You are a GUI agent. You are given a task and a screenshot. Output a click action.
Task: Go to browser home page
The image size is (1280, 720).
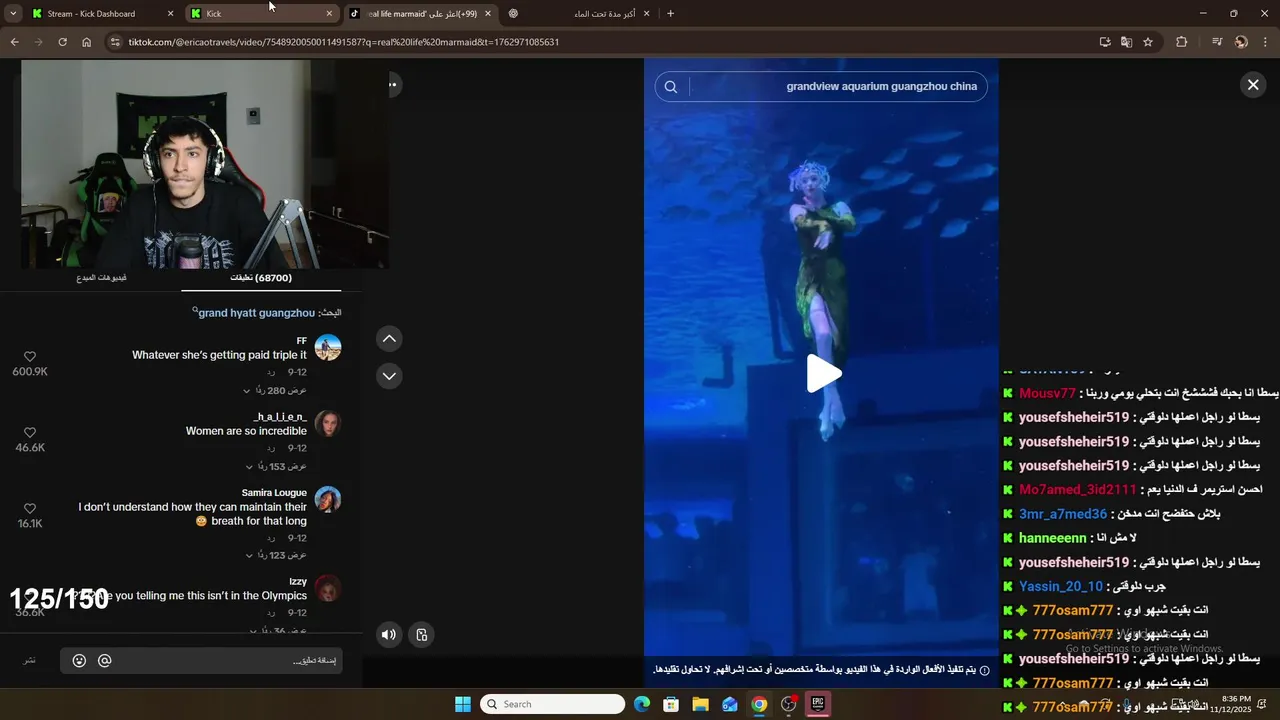[x=86, y=42]
